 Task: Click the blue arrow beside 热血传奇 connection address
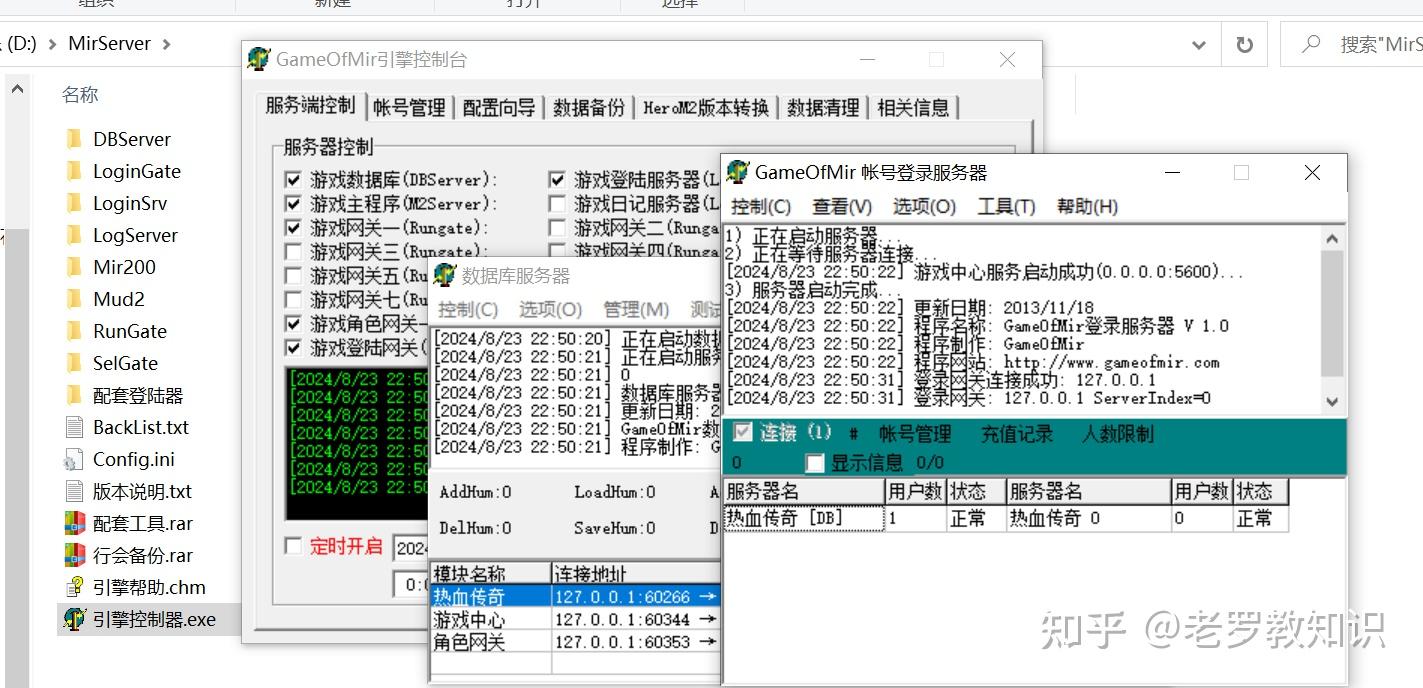pyautogui.click(x=709, y=594)
